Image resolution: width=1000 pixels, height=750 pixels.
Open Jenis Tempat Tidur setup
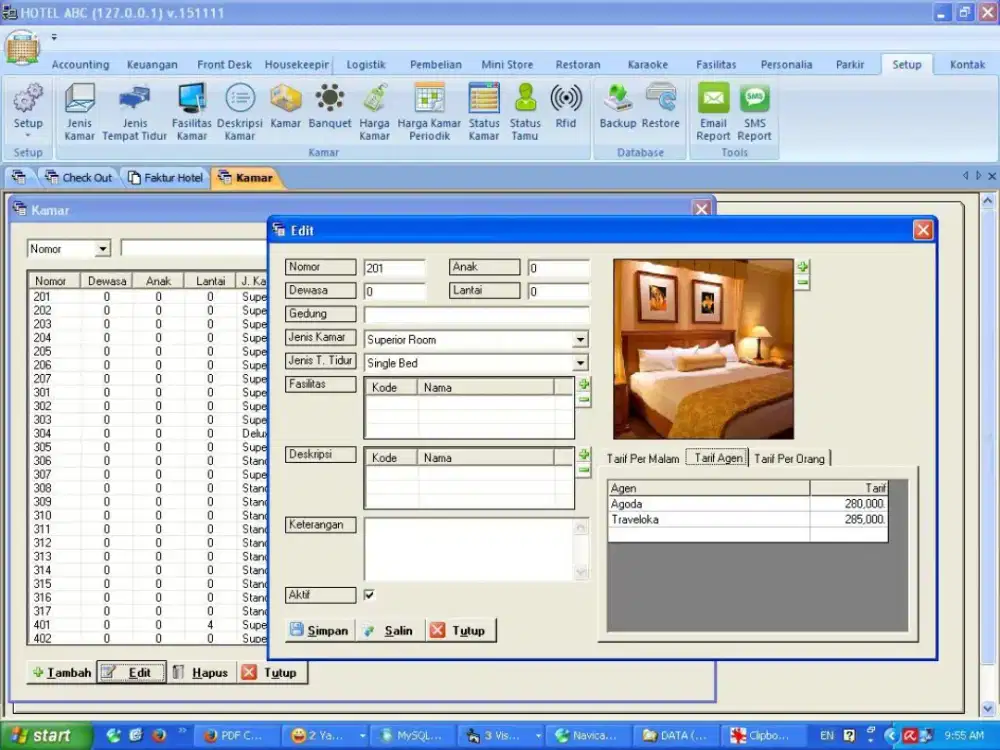pyautogui.click(x=135, y=111)
